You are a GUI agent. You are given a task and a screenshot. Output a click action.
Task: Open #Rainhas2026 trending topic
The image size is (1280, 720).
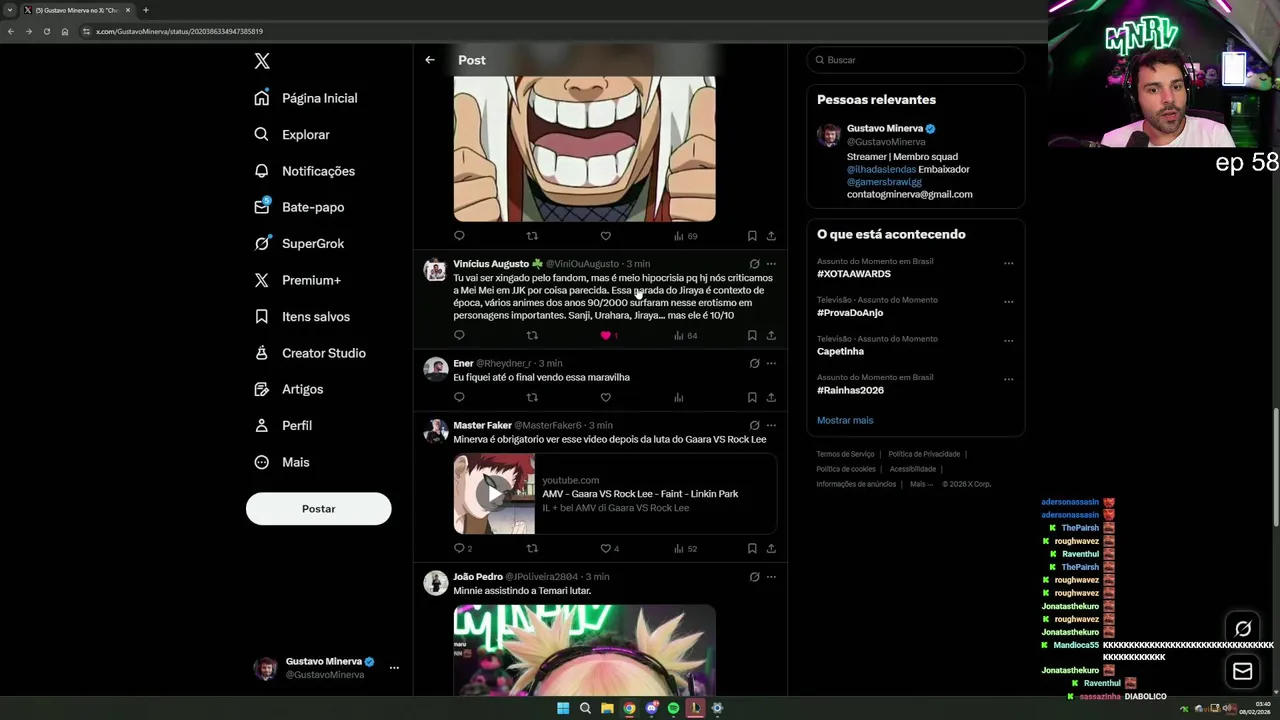pyautogui.click(x=850, y=391)
